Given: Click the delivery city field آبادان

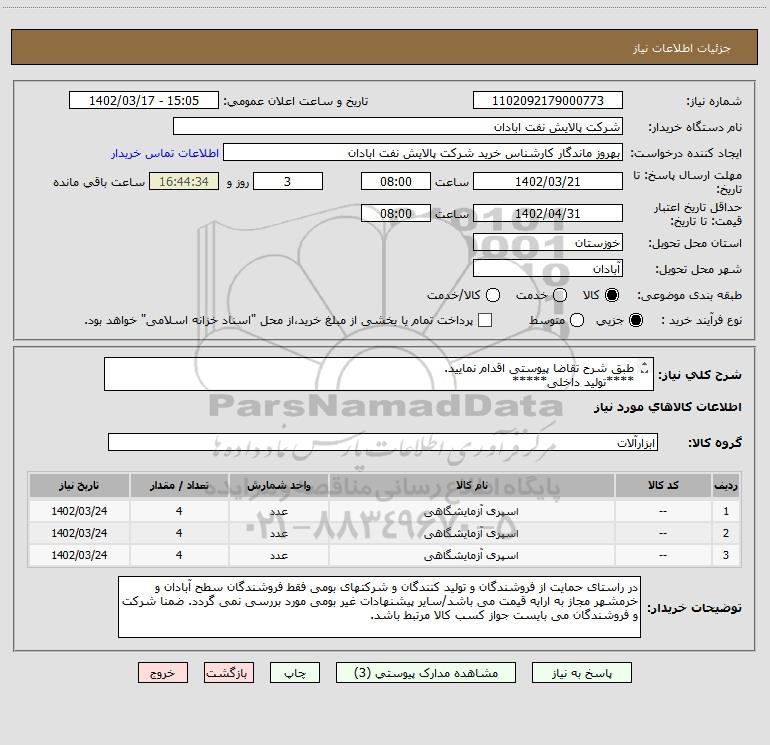Looking at the screenshot, I should tap(548, 269).
